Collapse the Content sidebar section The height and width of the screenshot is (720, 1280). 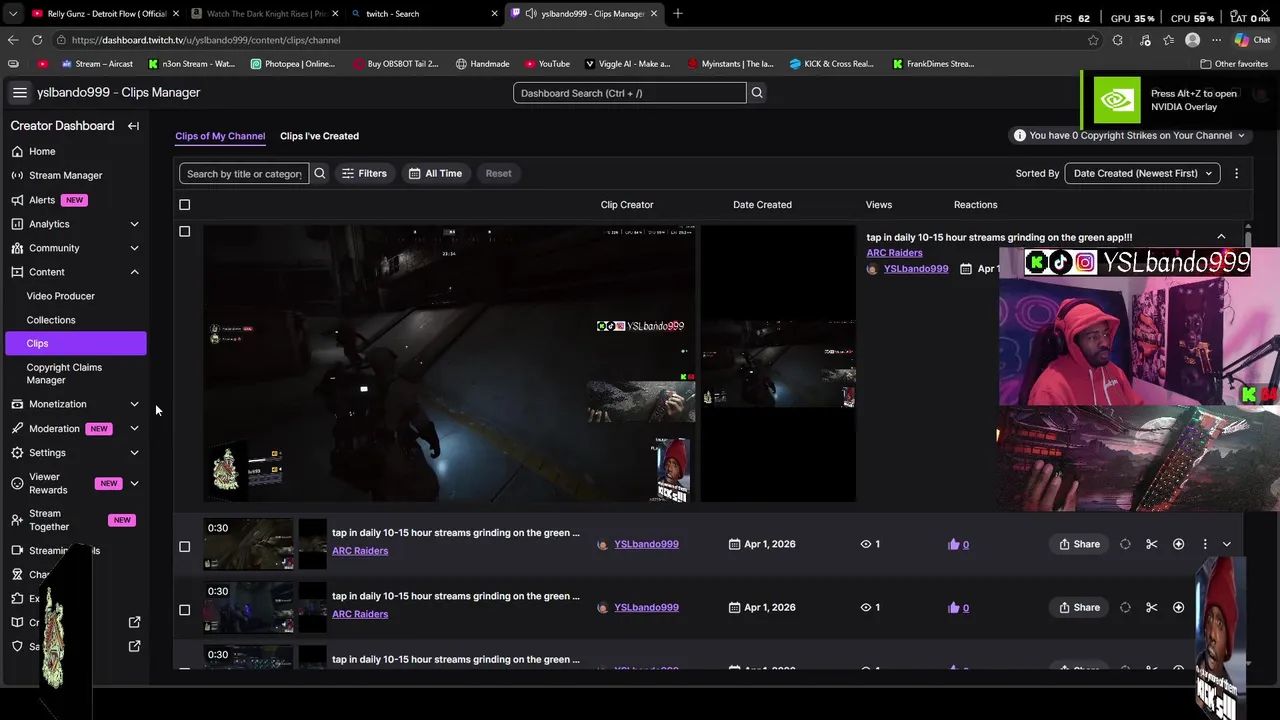[134, 272]
